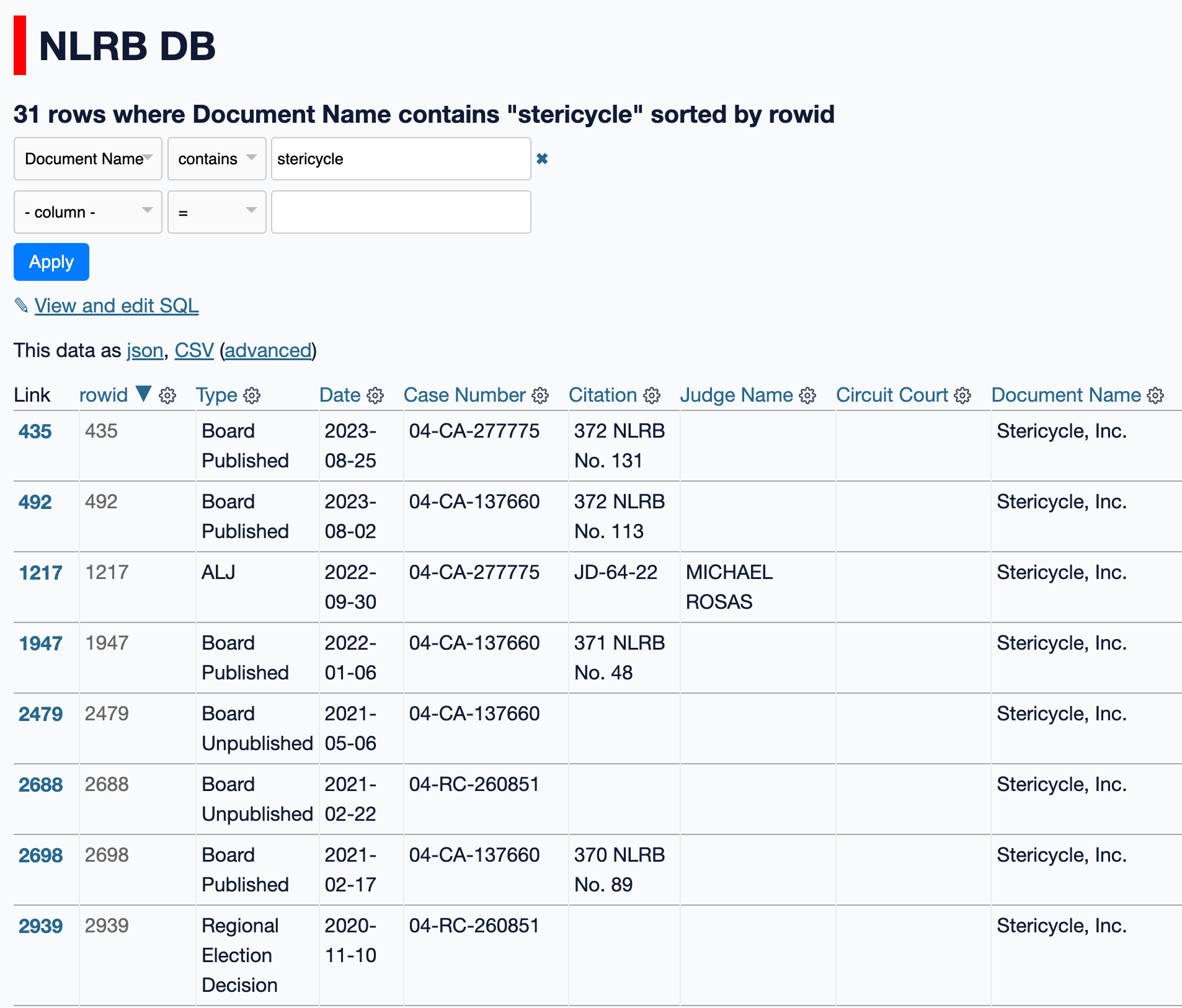Open column options for Citation
Viewport: 1182px width, 1008px height.
click(x=651, y=396)
